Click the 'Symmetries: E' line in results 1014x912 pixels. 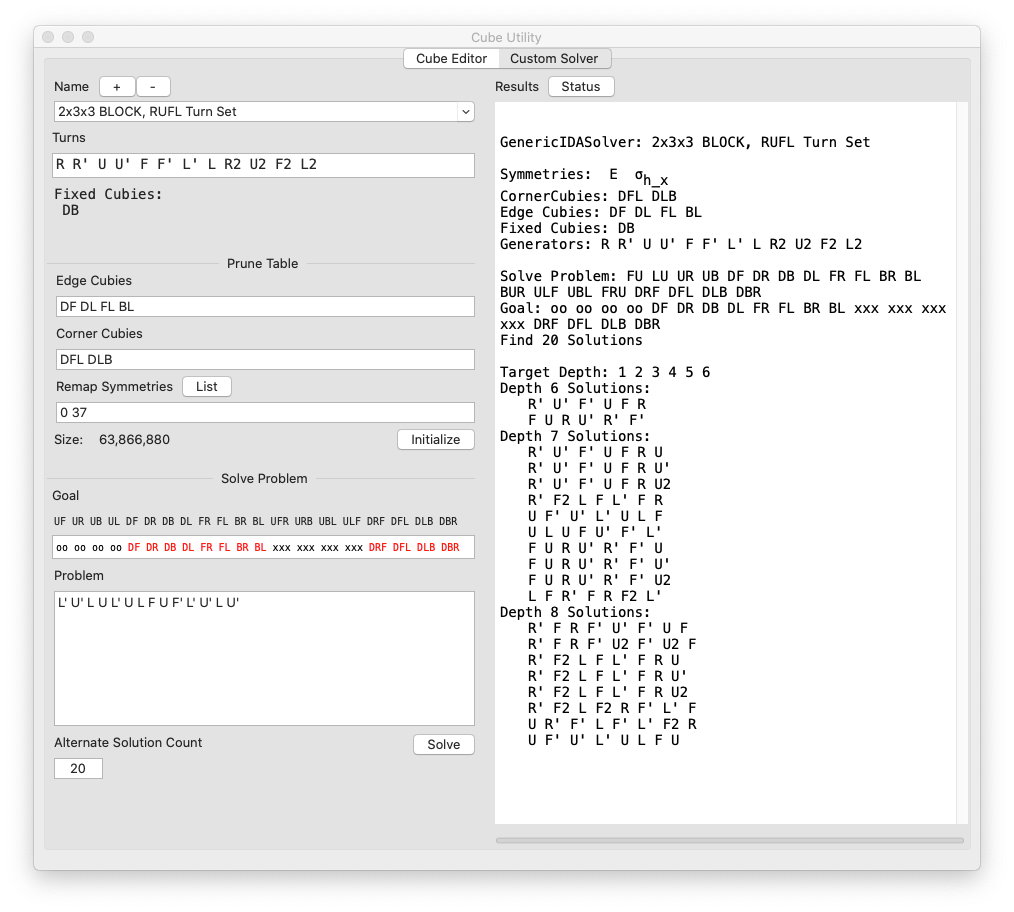pyautogui.click(x=584, y=175)
